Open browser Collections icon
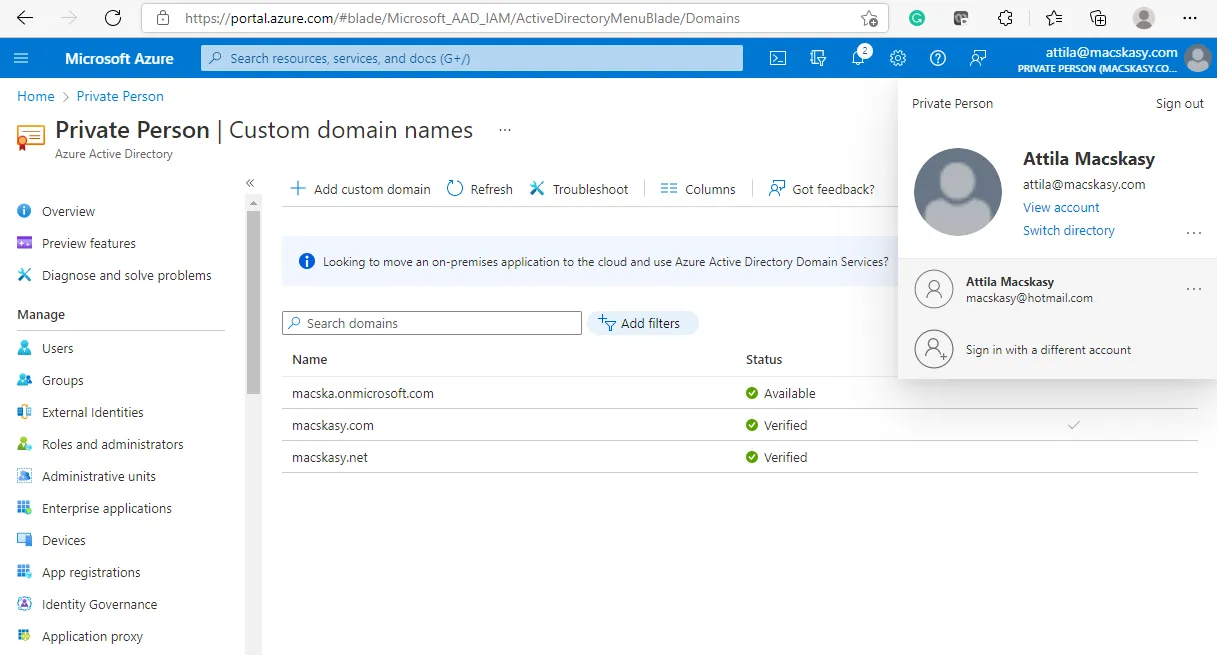 tap(1098, 18)
